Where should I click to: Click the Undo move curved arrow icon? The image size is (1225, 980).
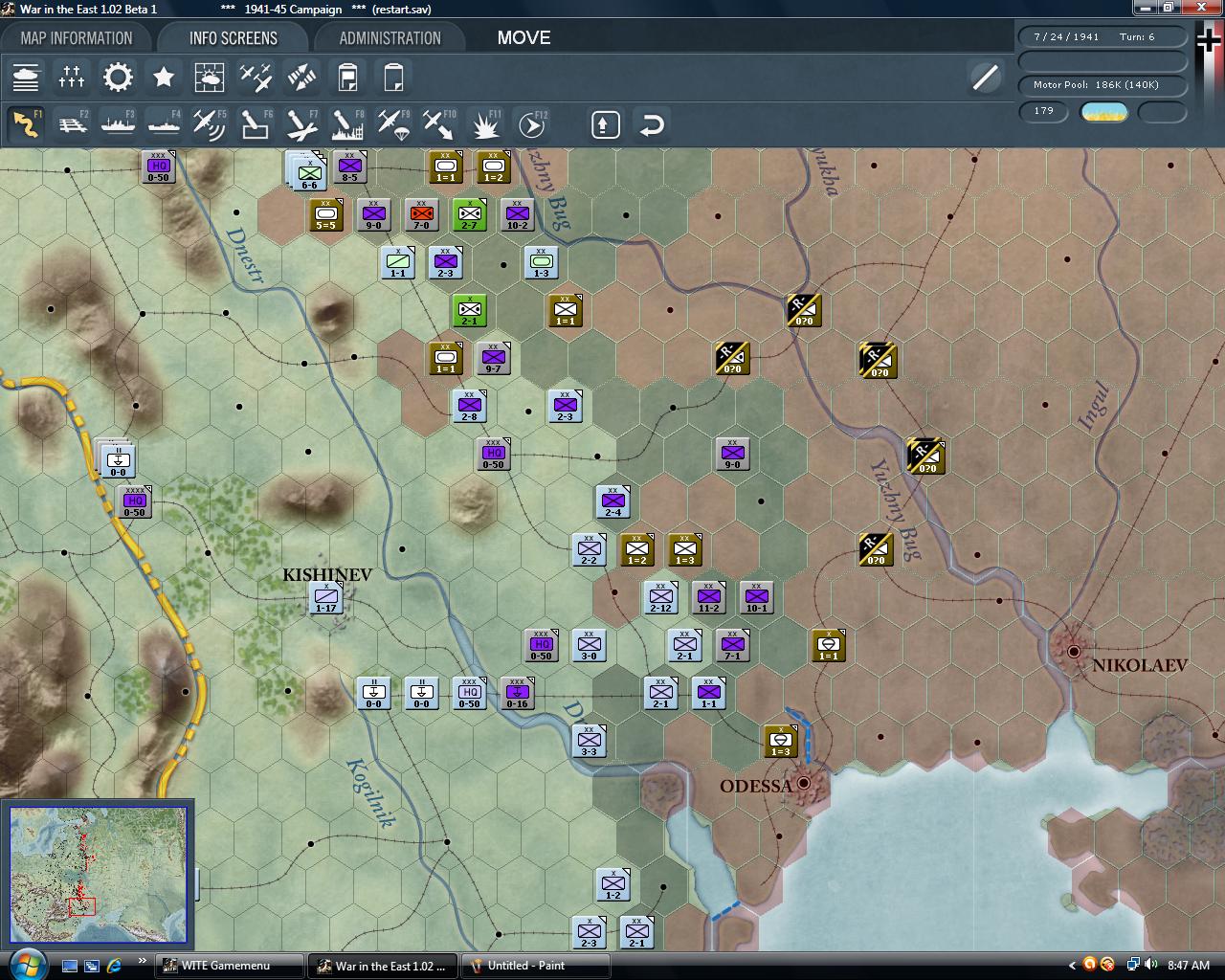[x=652, y=124]
